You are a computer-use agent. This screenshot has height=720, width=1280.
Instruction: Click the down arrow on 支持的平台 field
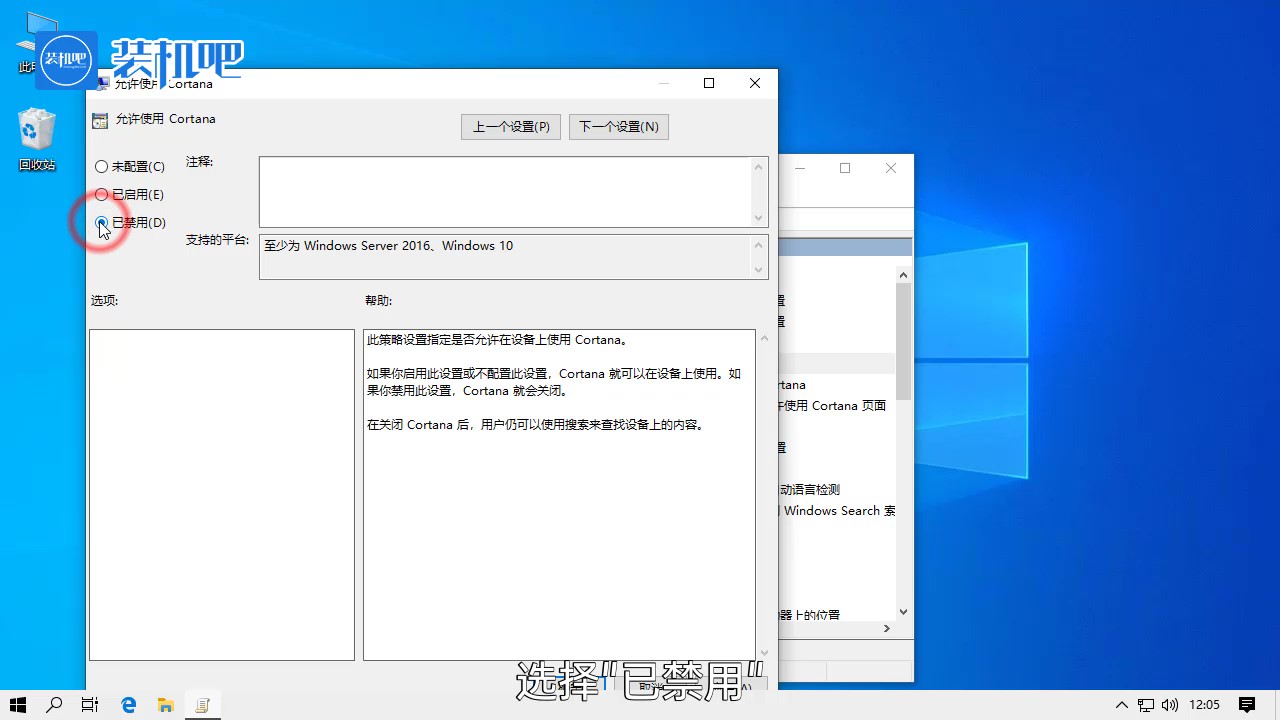coord(758,268)
